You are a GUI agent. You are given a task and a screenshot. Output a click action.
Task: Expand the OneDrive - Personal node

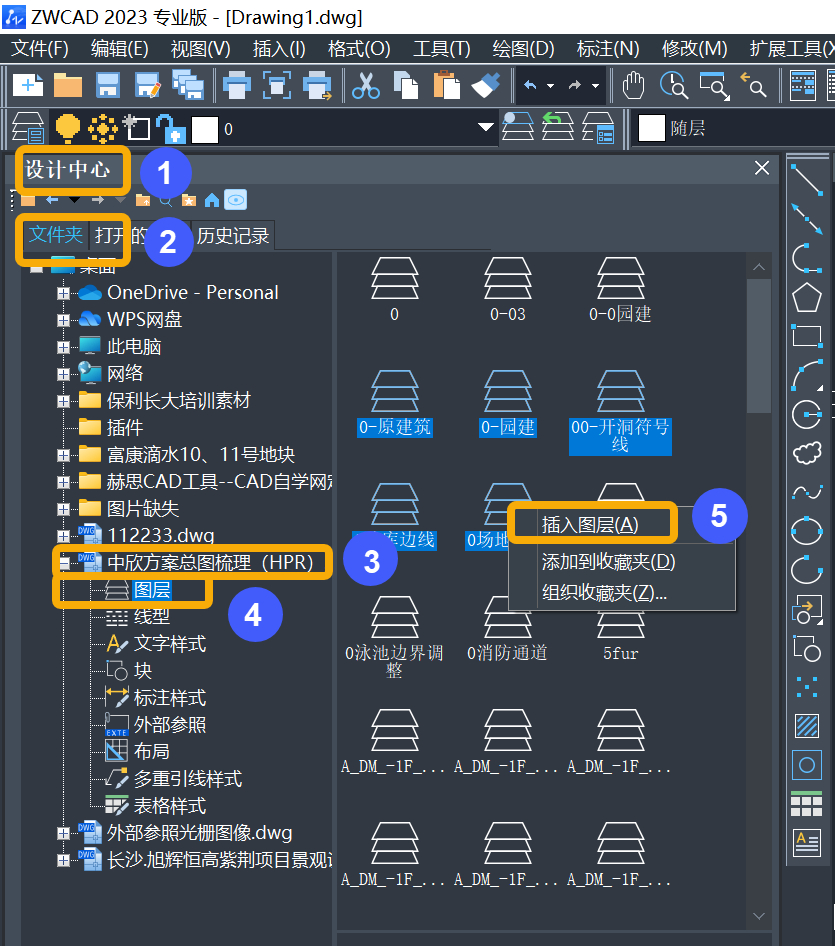coord(63,293)
